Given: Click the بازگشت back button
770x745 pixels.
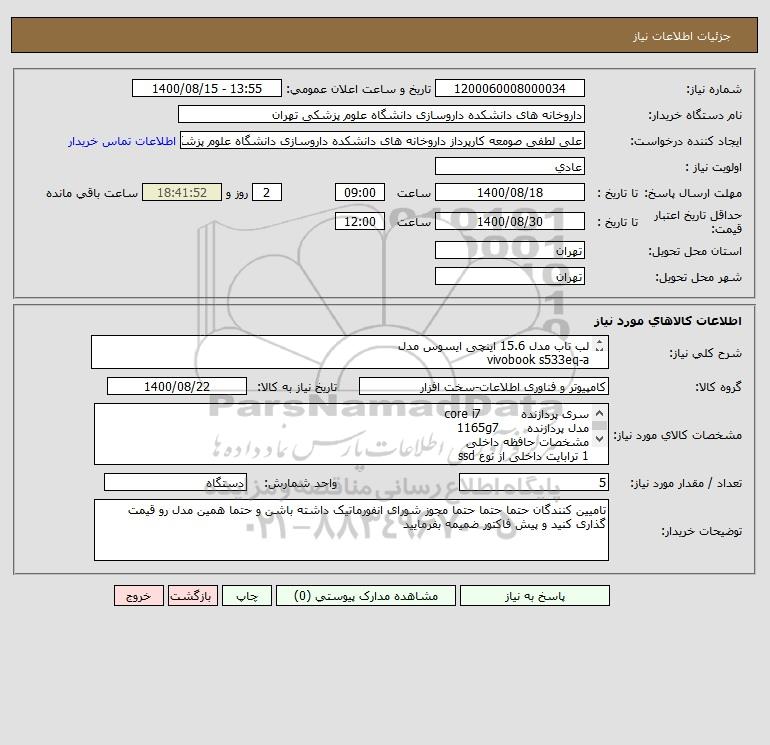Looking at the screenshot, I should (192, 596).
